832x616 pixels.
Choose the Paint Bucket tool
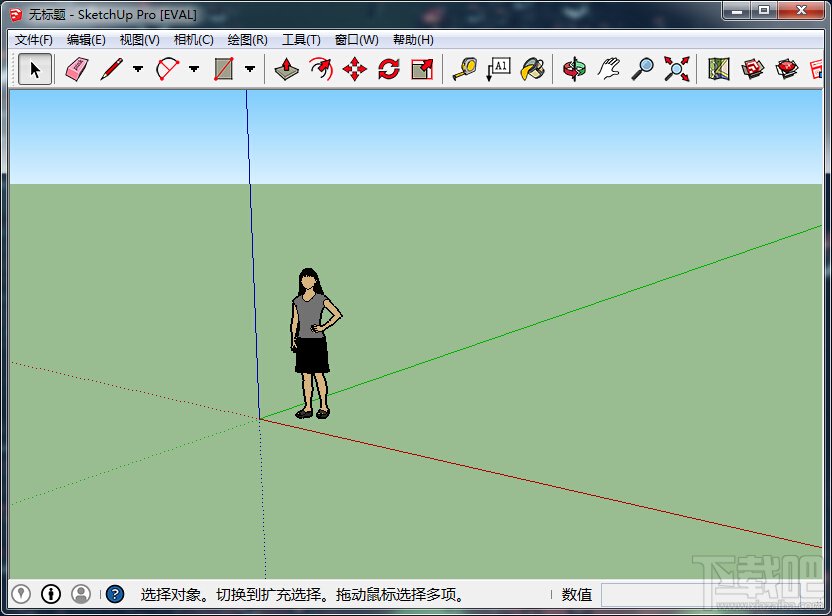pyautogui.click(x=533, y=69)
